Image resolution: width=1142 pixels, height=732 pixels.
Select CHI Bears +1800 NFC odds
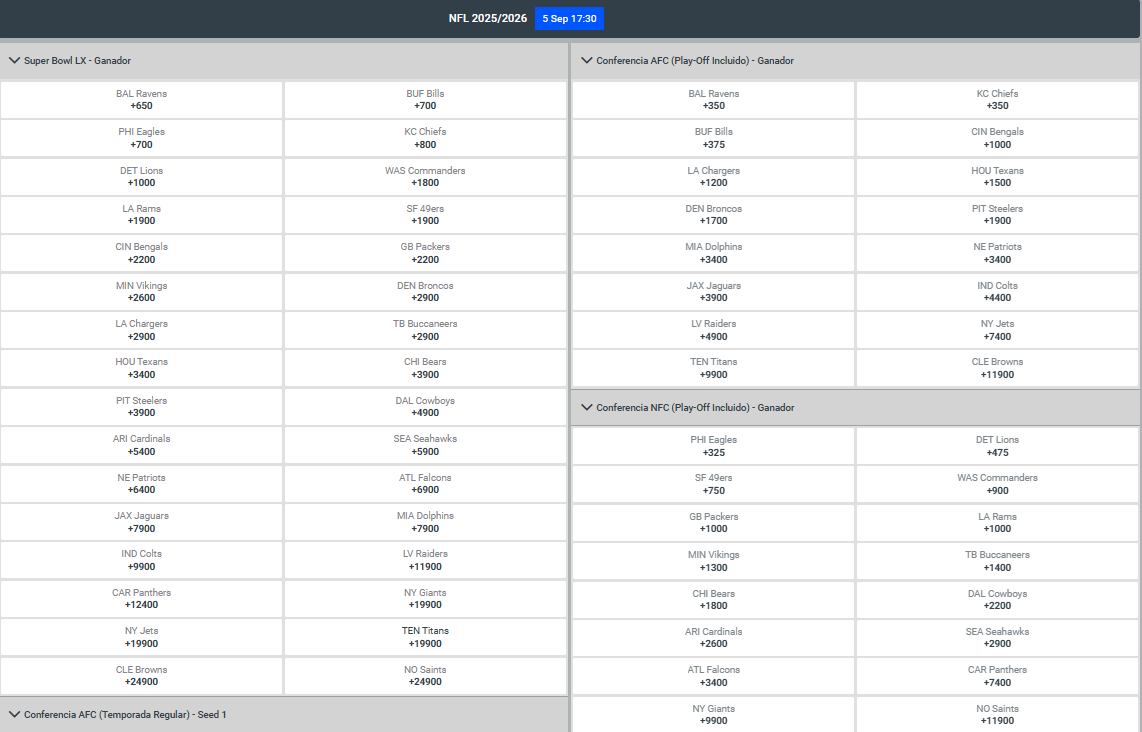tap(714, 599)
